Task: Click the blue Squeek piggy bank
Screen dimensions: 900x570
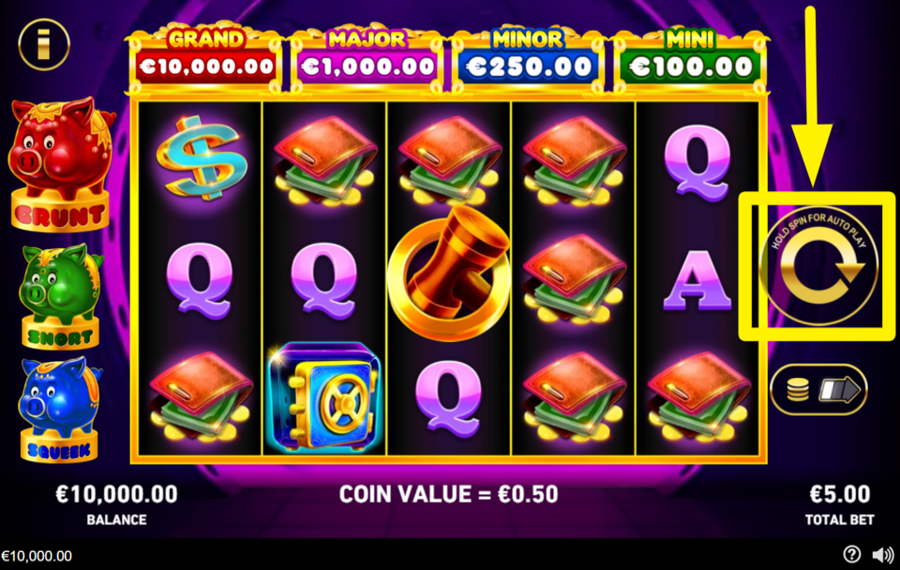Action: (60, 409)
